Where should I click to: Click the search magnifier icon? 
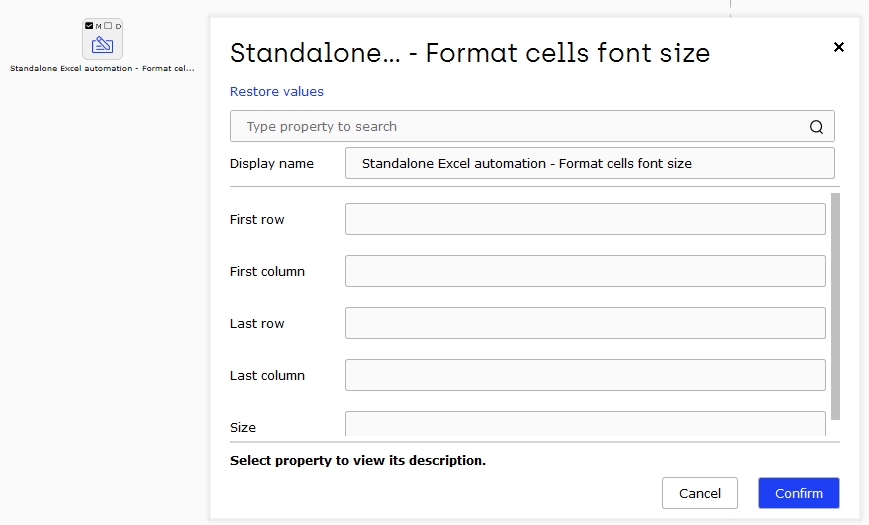816,127
